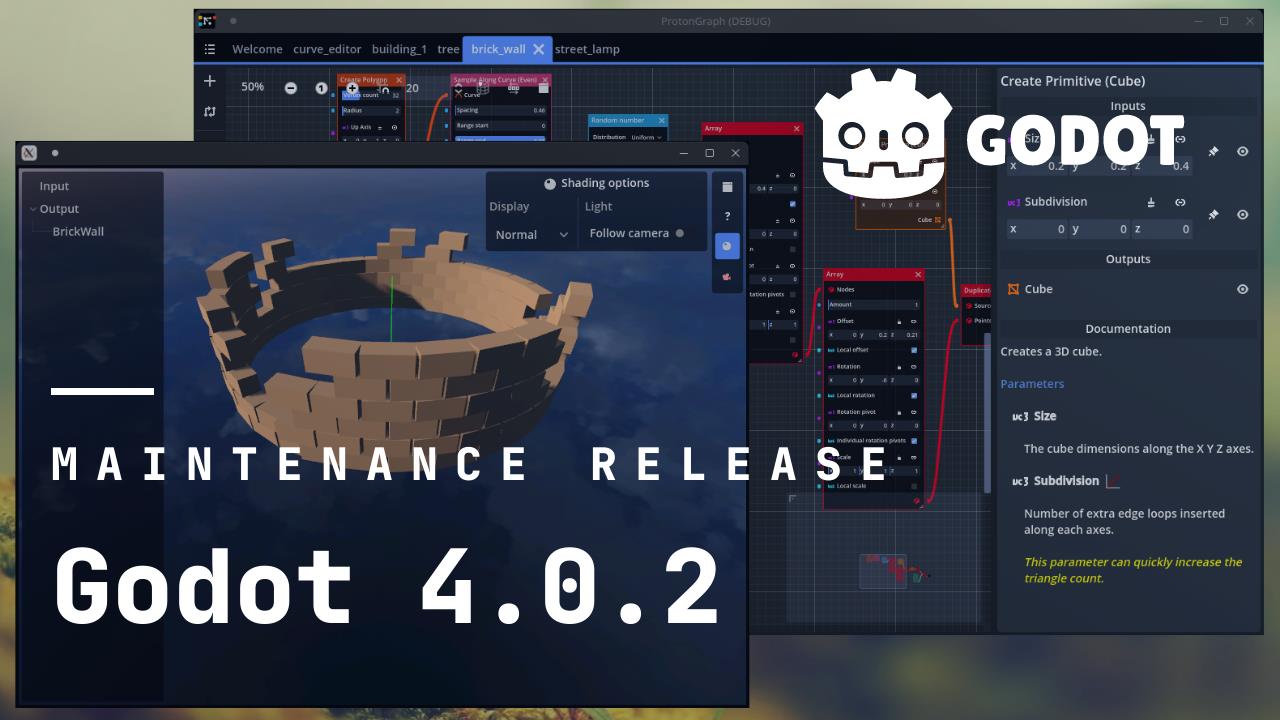This screenshot has height=720, width=1280.
Task: Open the node list menu via hamburger icon
Action: coord(209,48)
